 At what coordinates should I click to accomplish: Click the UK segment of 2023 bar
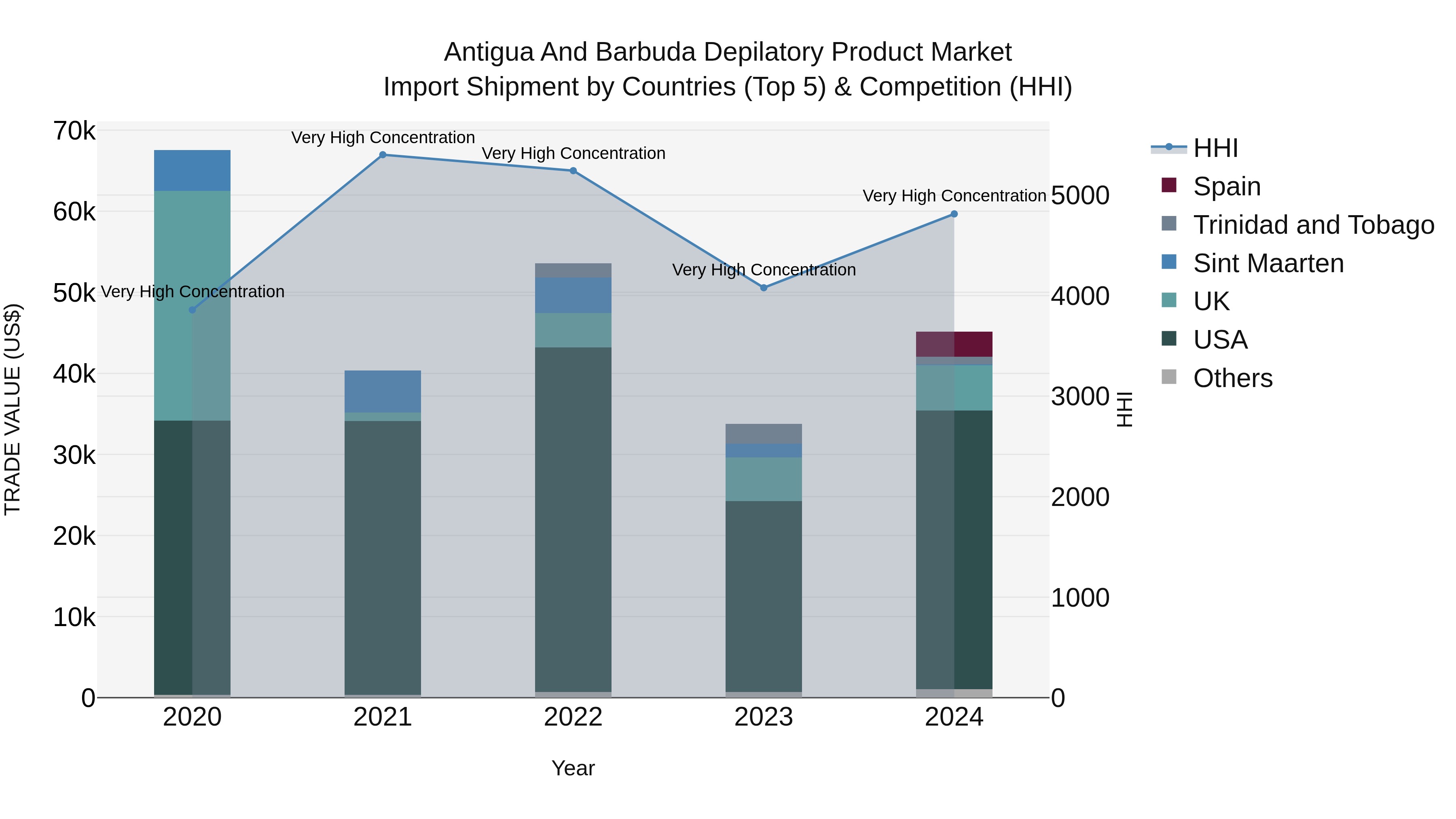pos(764,479)
